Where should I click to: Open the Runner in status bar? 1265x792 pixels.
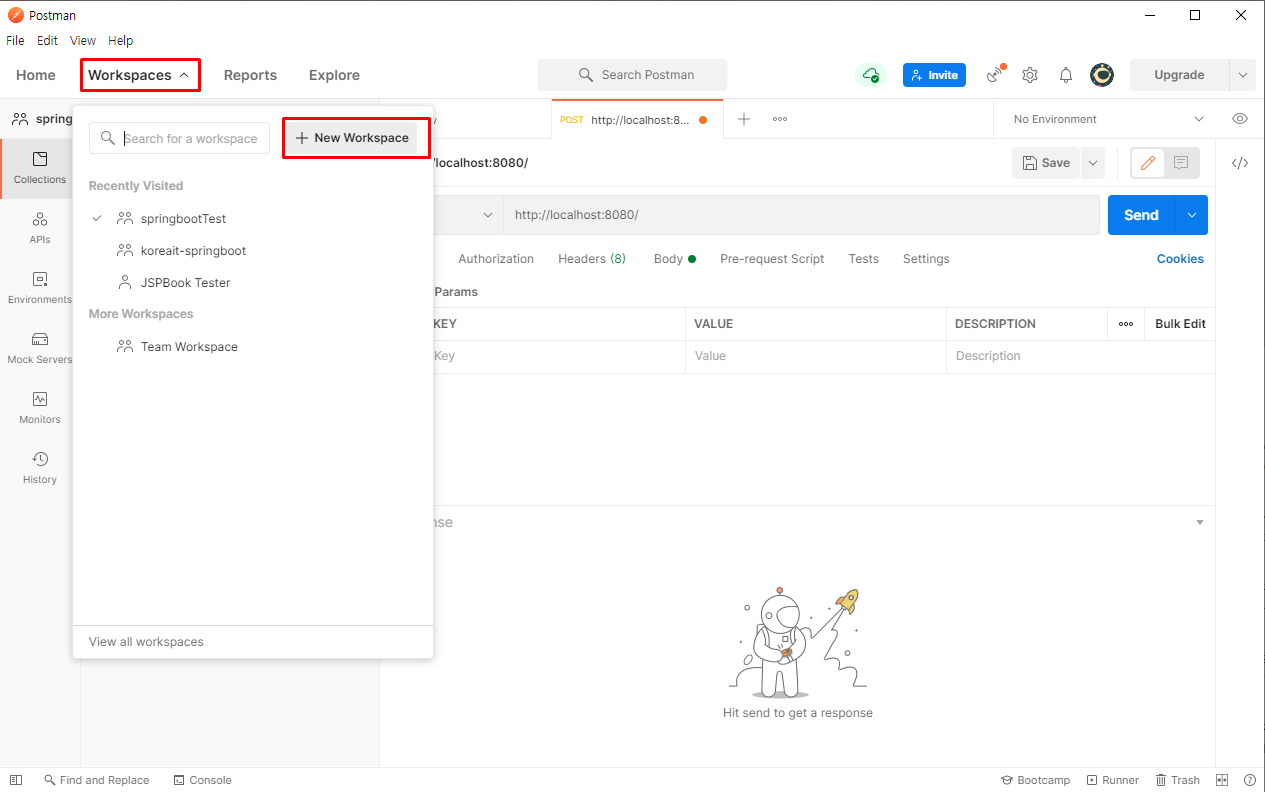(x=1113, y=780)
